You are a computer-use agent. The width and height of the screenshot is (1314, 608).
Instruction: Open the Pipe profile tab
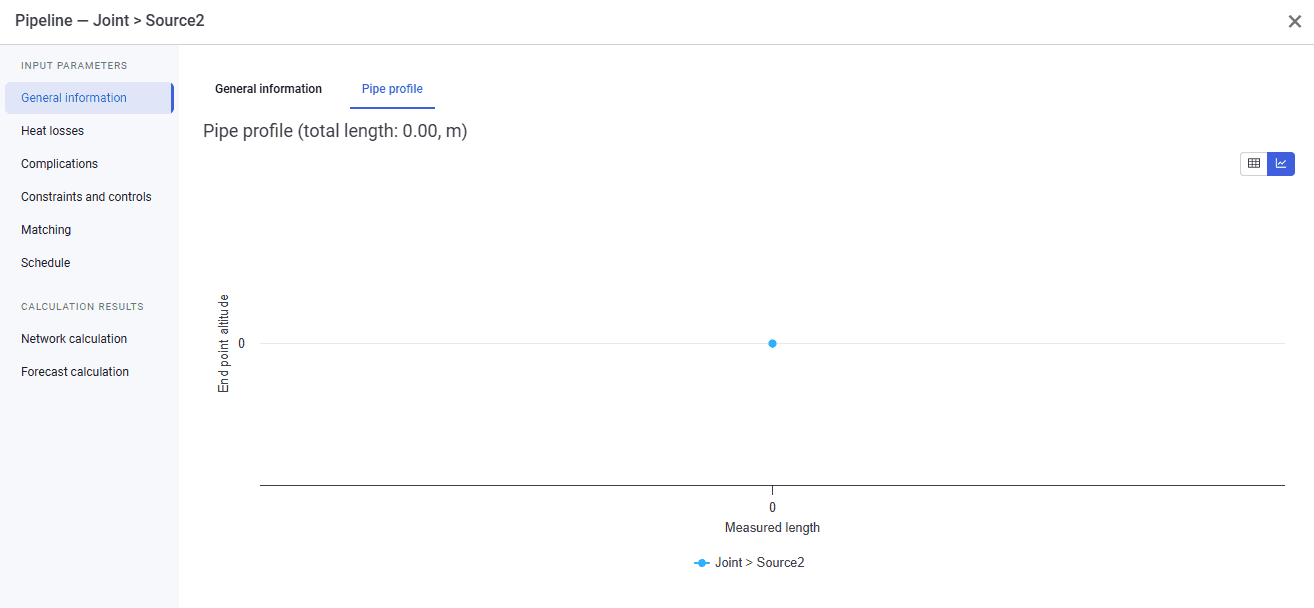tap(392, 89)
